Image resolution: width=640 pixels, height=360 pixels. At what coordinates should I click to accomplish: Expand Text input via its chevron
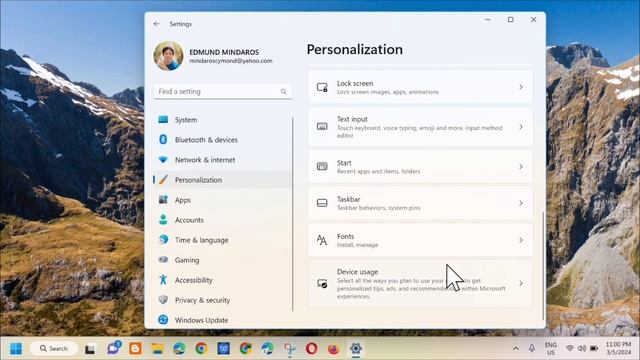[521, 127]
